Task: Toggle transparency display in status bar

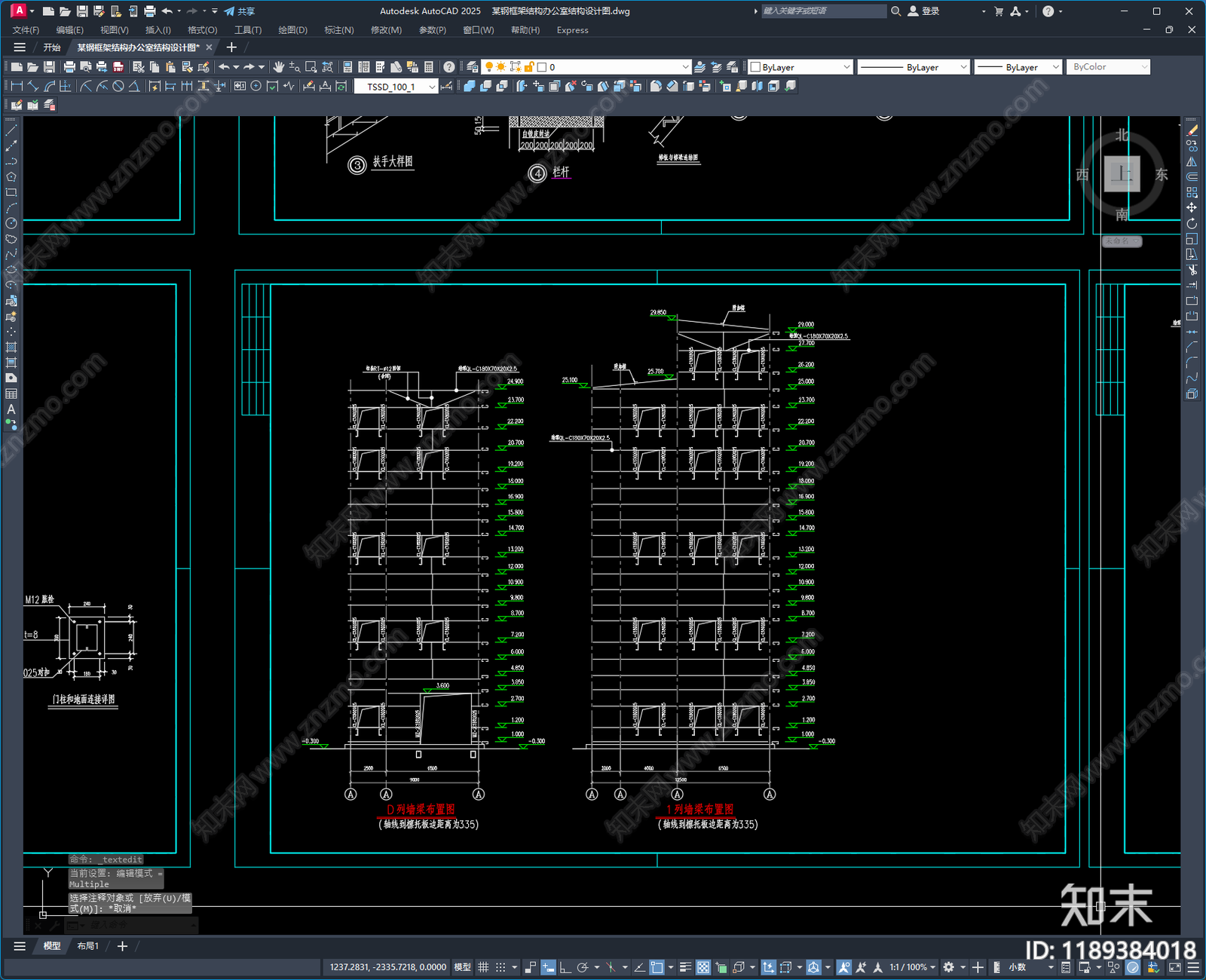Action: point(703,967)
